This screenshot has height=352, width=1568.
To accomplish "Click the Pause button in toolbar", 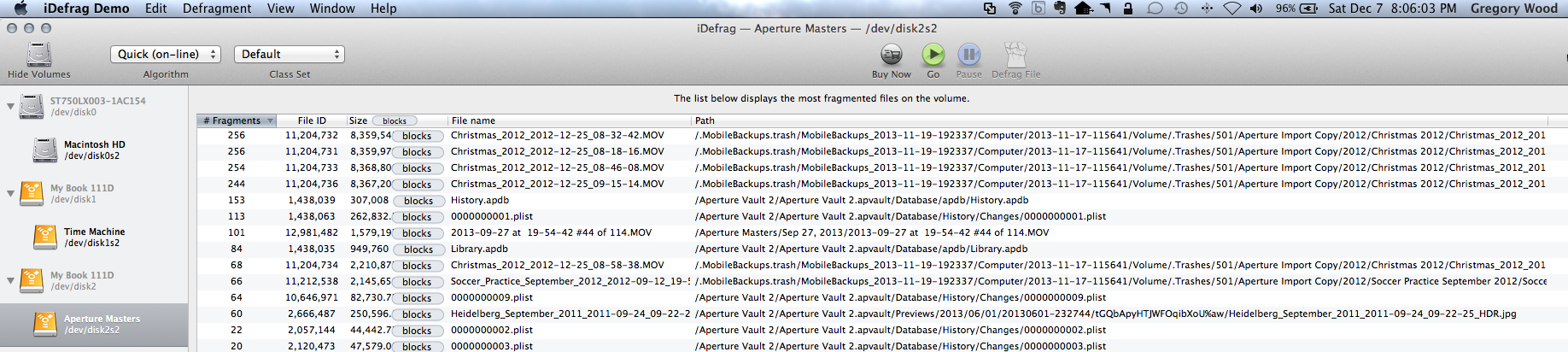I will coord(968,55).
